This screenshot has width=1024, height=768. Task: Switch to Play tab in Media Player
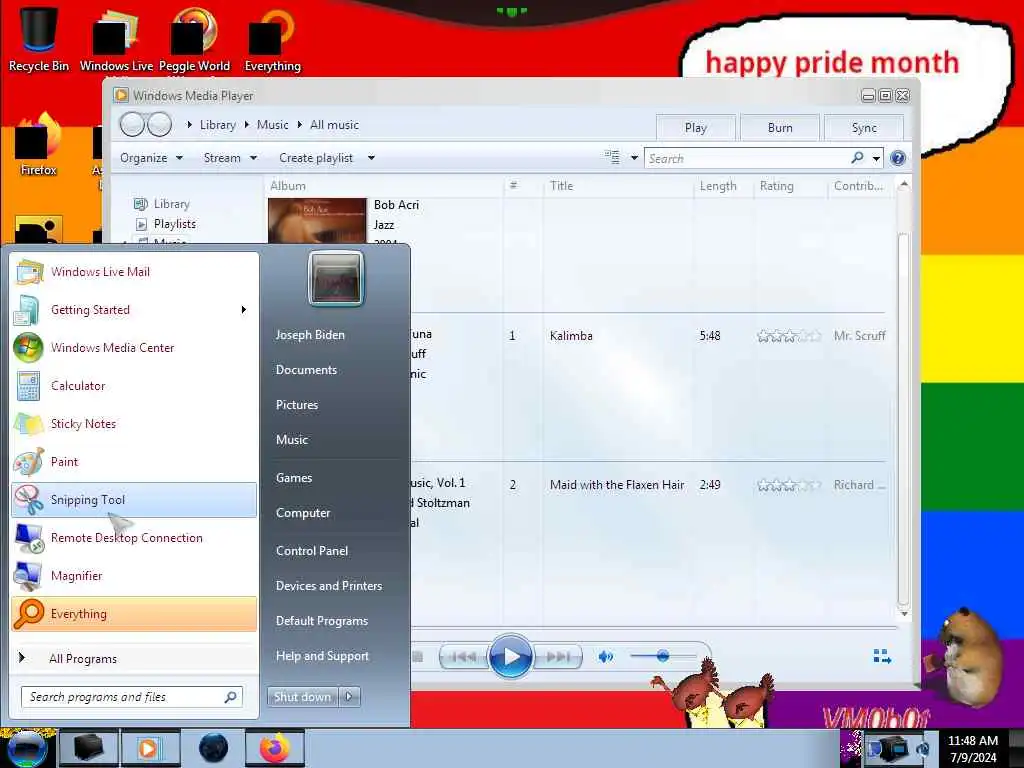coord(696,128)
